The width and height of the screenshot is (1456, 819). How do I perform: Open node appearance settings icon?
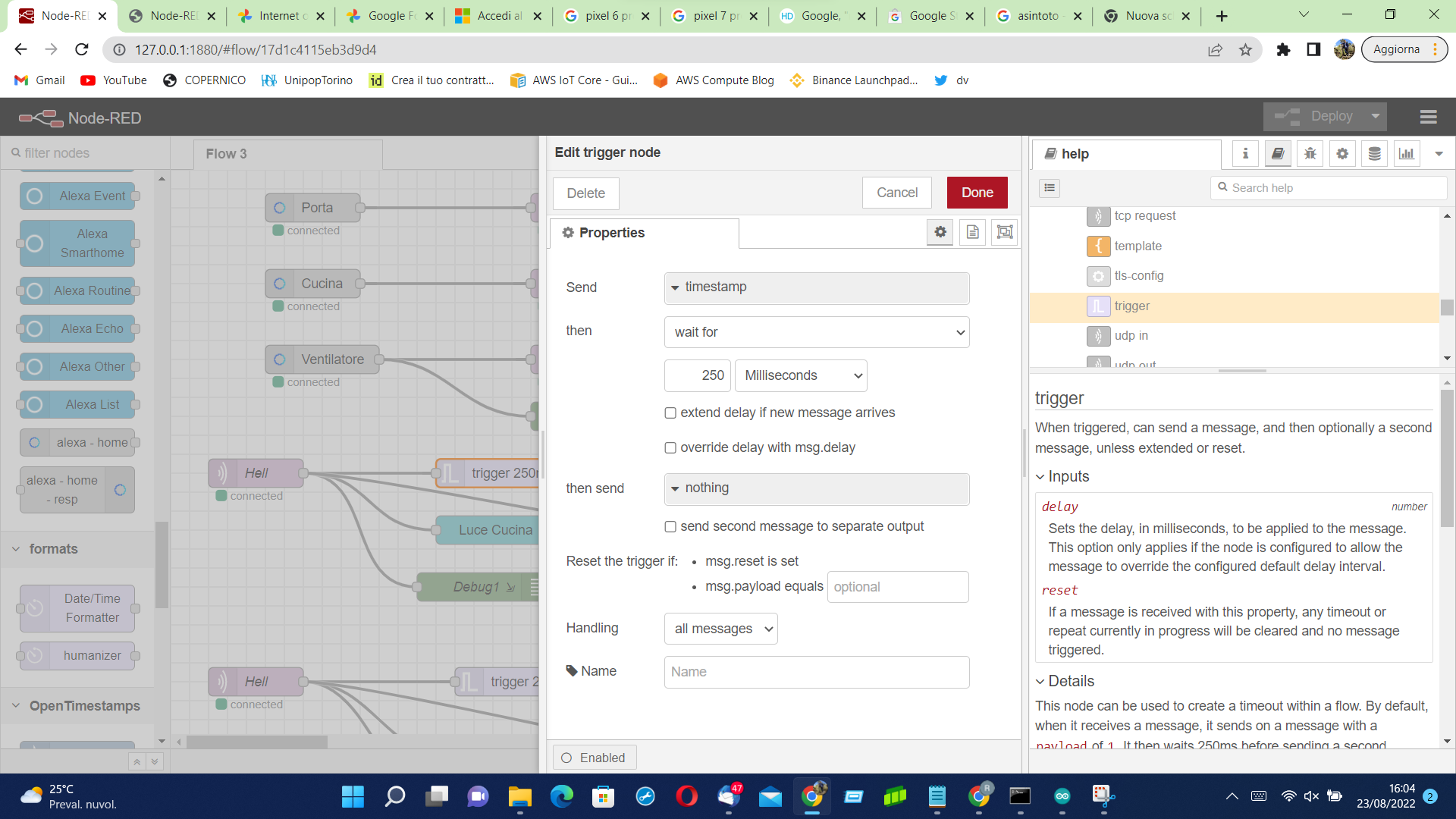click(x=1005, y=233)
